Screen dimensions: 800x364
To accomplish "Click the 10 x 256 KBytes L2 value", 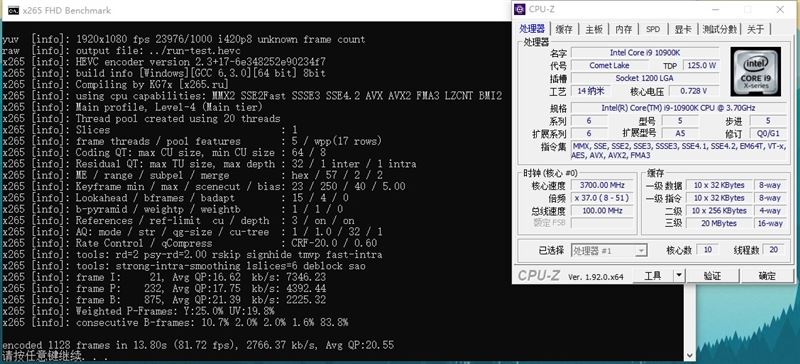I will [718, 211].
